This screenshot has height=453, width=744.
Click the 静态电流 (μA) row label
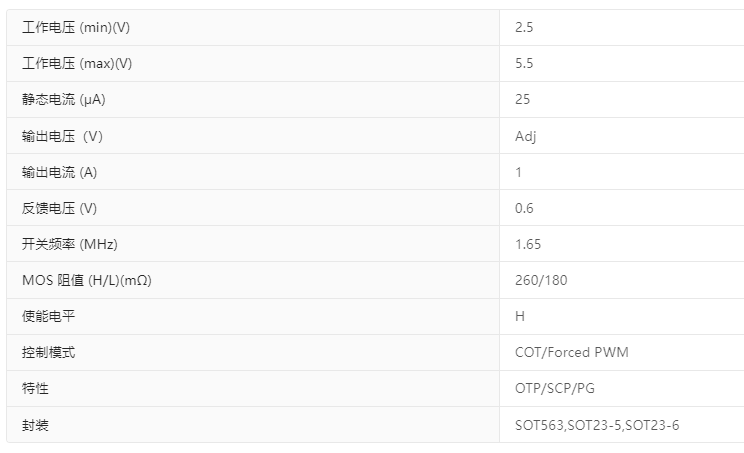click(x=64, y=99)
